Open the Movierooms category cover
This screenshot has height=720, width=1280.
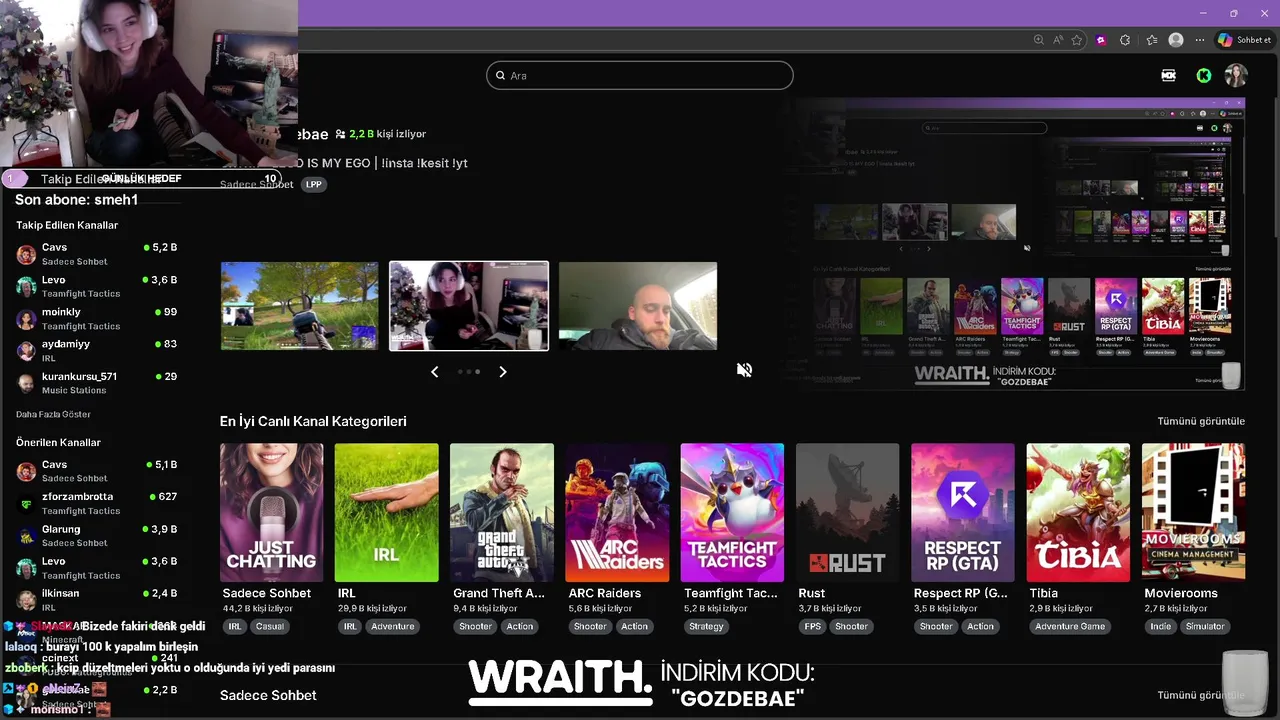point(1194,512)
